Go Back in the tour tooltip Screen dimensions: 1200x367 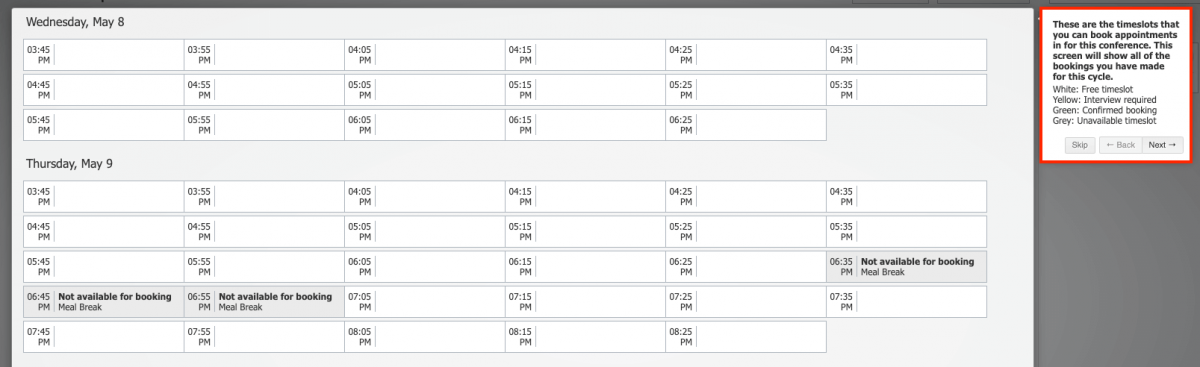click(1120, 145)
